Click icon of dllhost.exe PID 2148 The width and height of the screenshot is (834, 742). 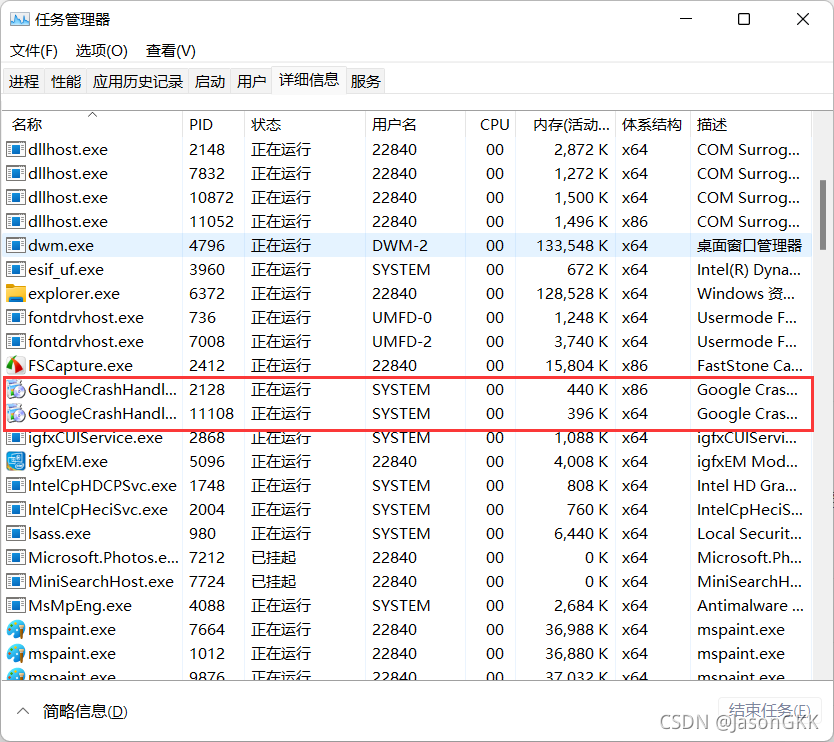tap(15, 149)
